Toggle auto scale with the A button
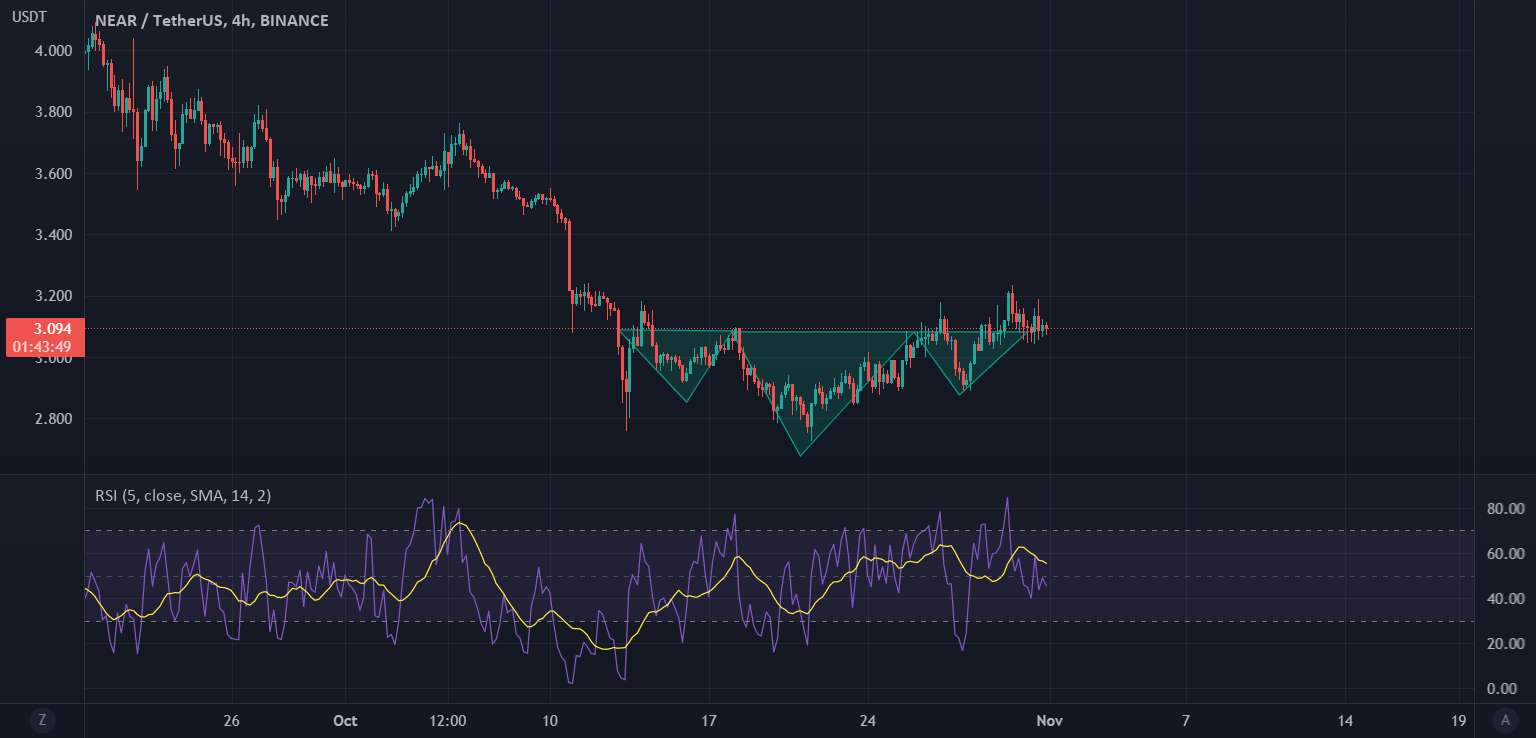 tap(1504, 719)
